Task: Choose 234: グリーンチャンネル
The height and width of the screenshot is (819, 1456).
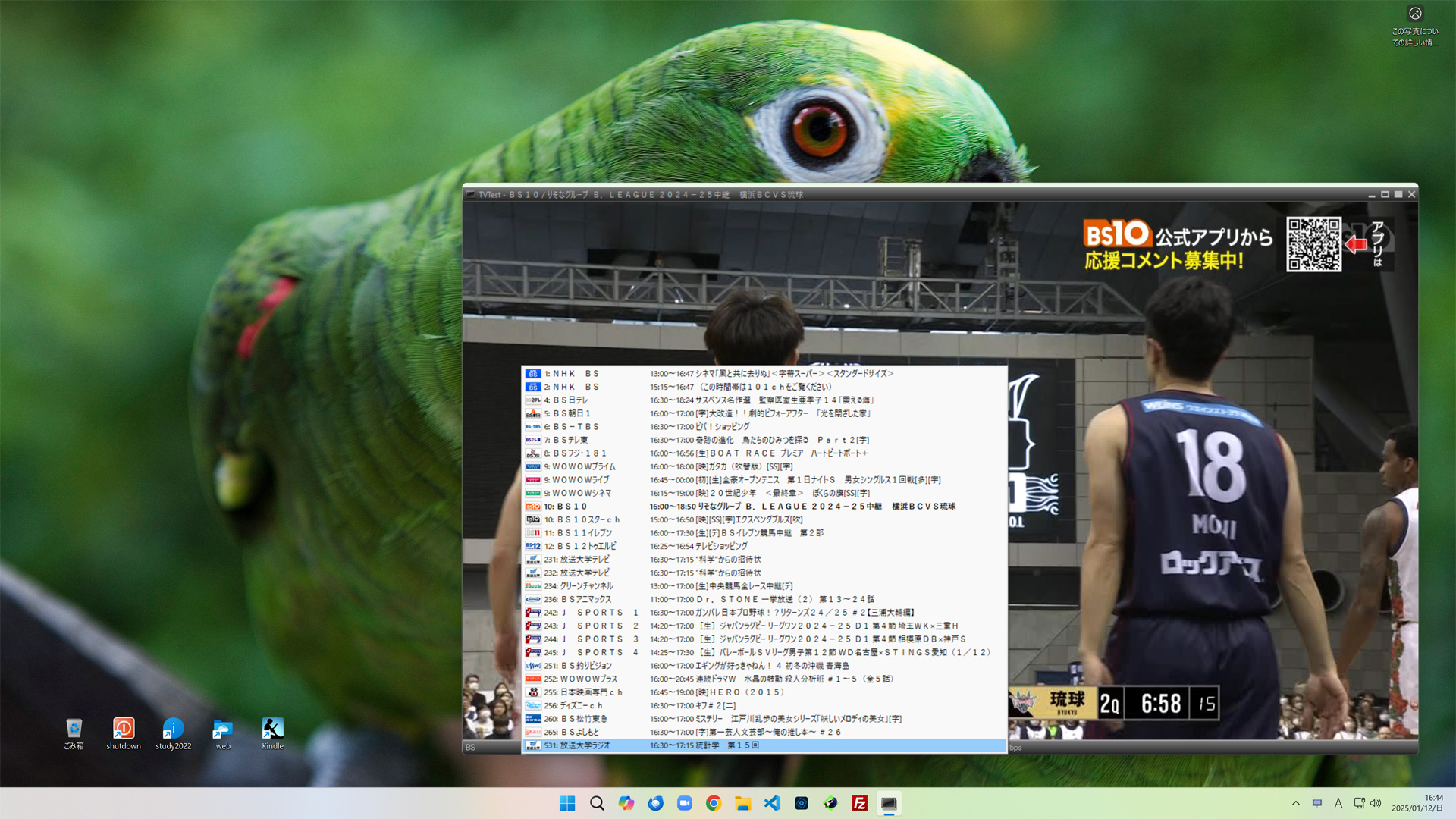Action: pyautogui.click(x=764, y=586)
